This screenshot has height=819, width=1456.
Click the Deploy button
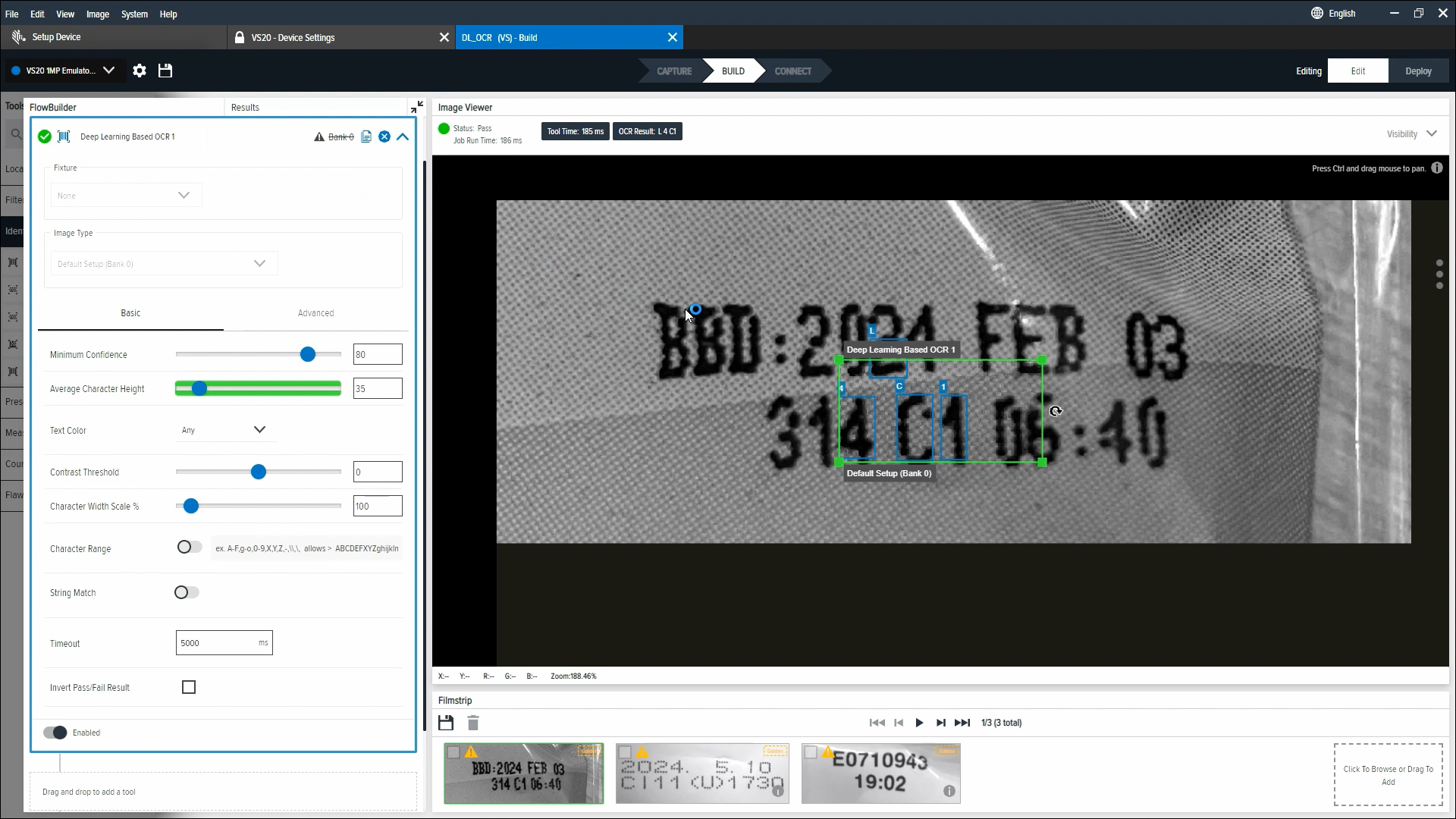point(1418,71)
